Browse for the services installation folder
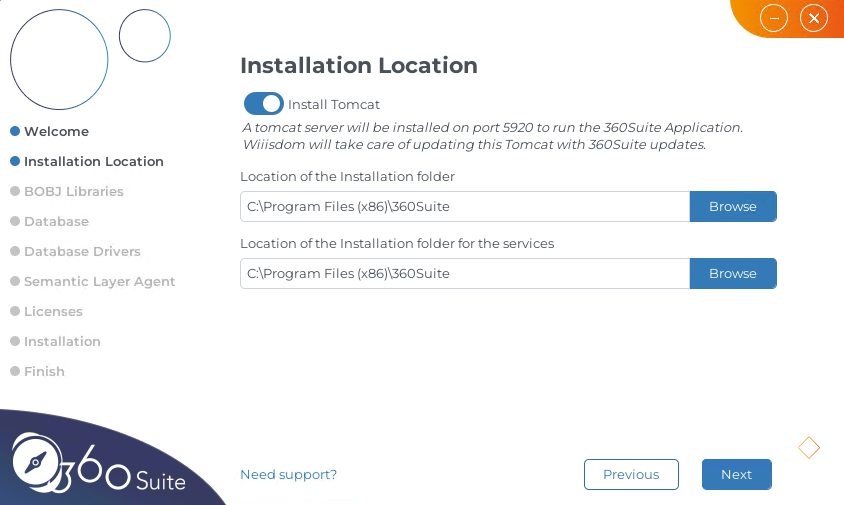This screenshot has width=844, height=505. (733, 273)
